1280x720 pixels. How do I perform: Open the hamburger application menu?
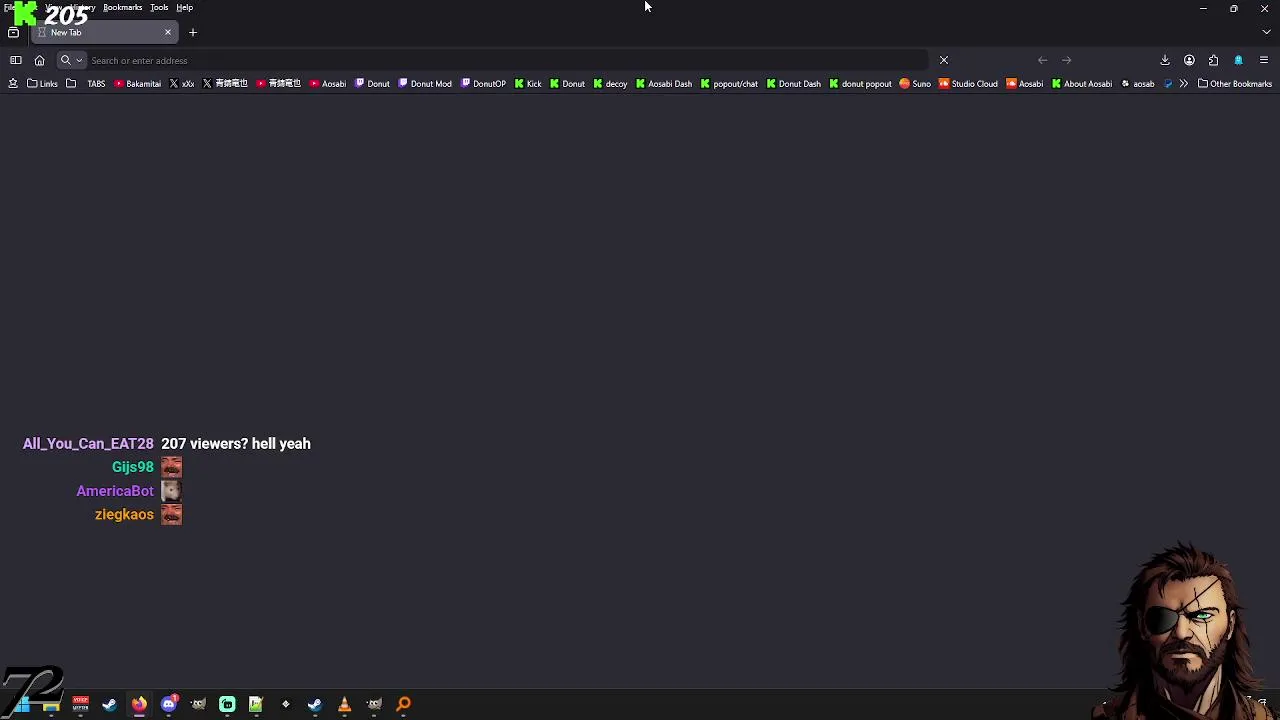[1263, 60]
